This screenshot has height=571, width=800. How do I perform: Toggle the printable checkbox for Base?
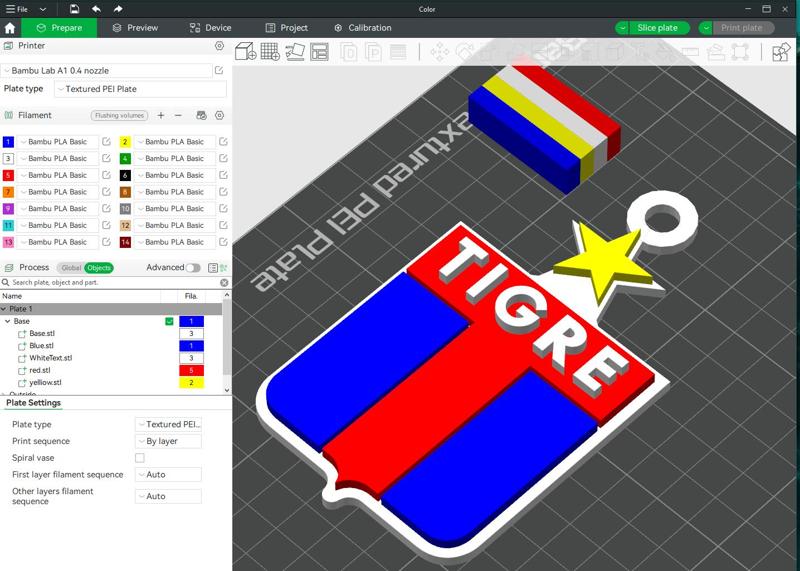pos(169,321)
